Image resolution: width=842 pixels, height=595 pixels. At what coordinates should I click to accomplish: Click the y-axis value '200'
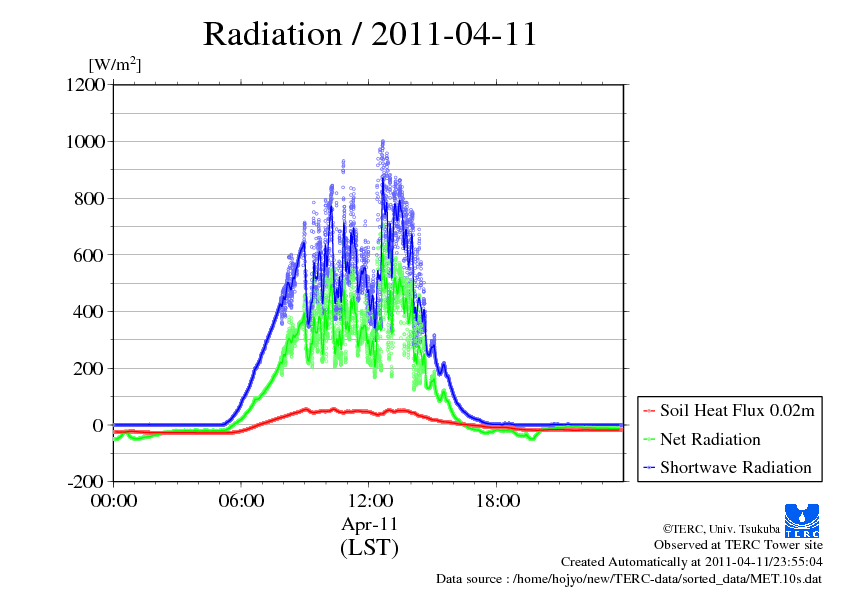pos(89,369)
